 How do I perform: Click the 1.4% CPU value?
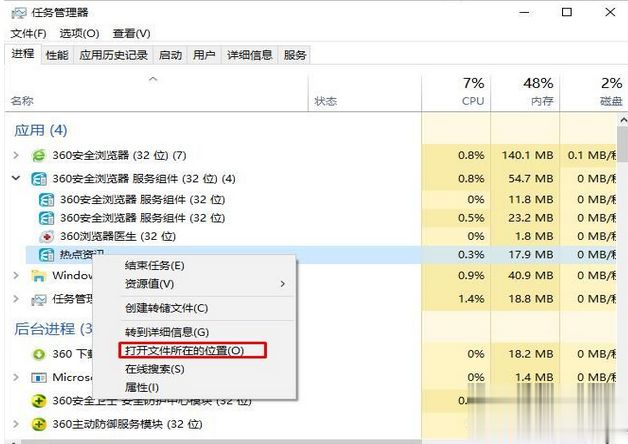(471, 299)
